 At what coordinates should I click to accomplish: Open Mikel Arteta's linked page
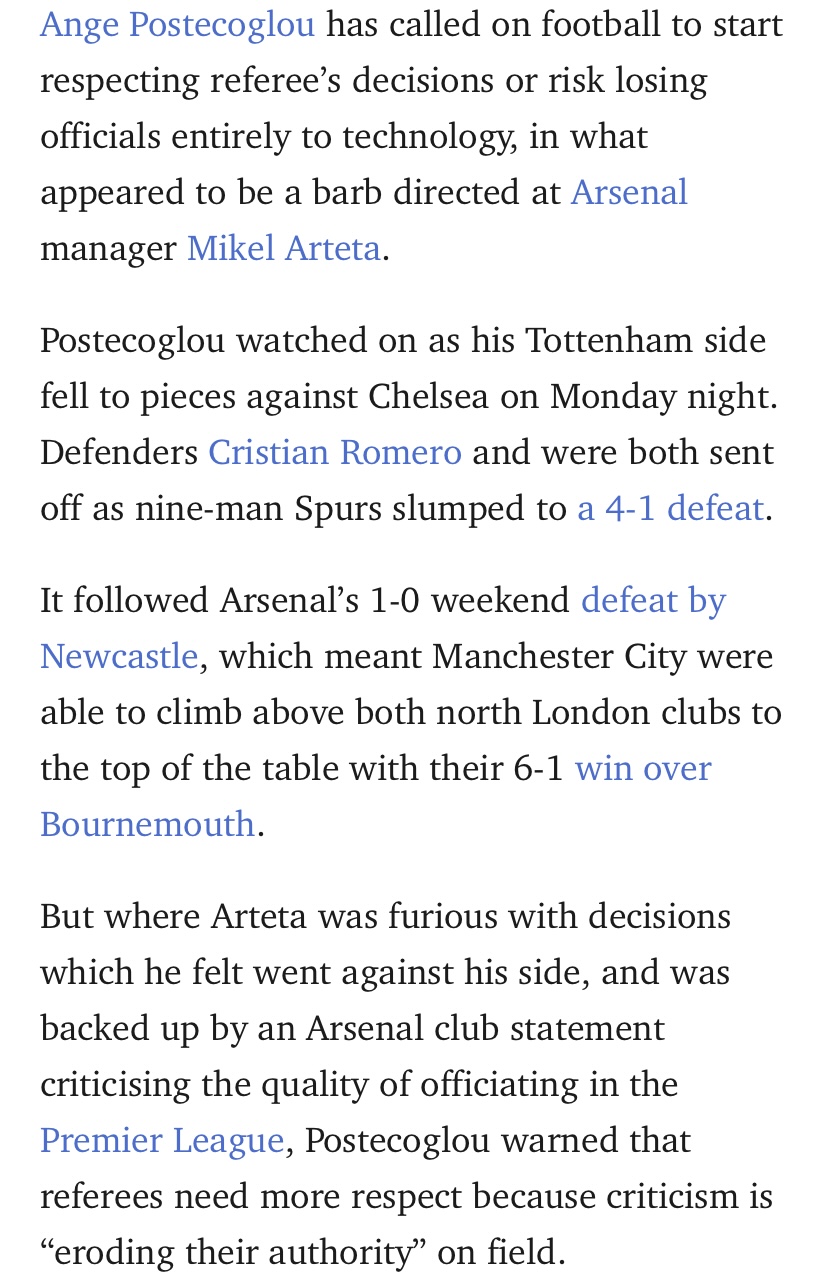[284, 247]
